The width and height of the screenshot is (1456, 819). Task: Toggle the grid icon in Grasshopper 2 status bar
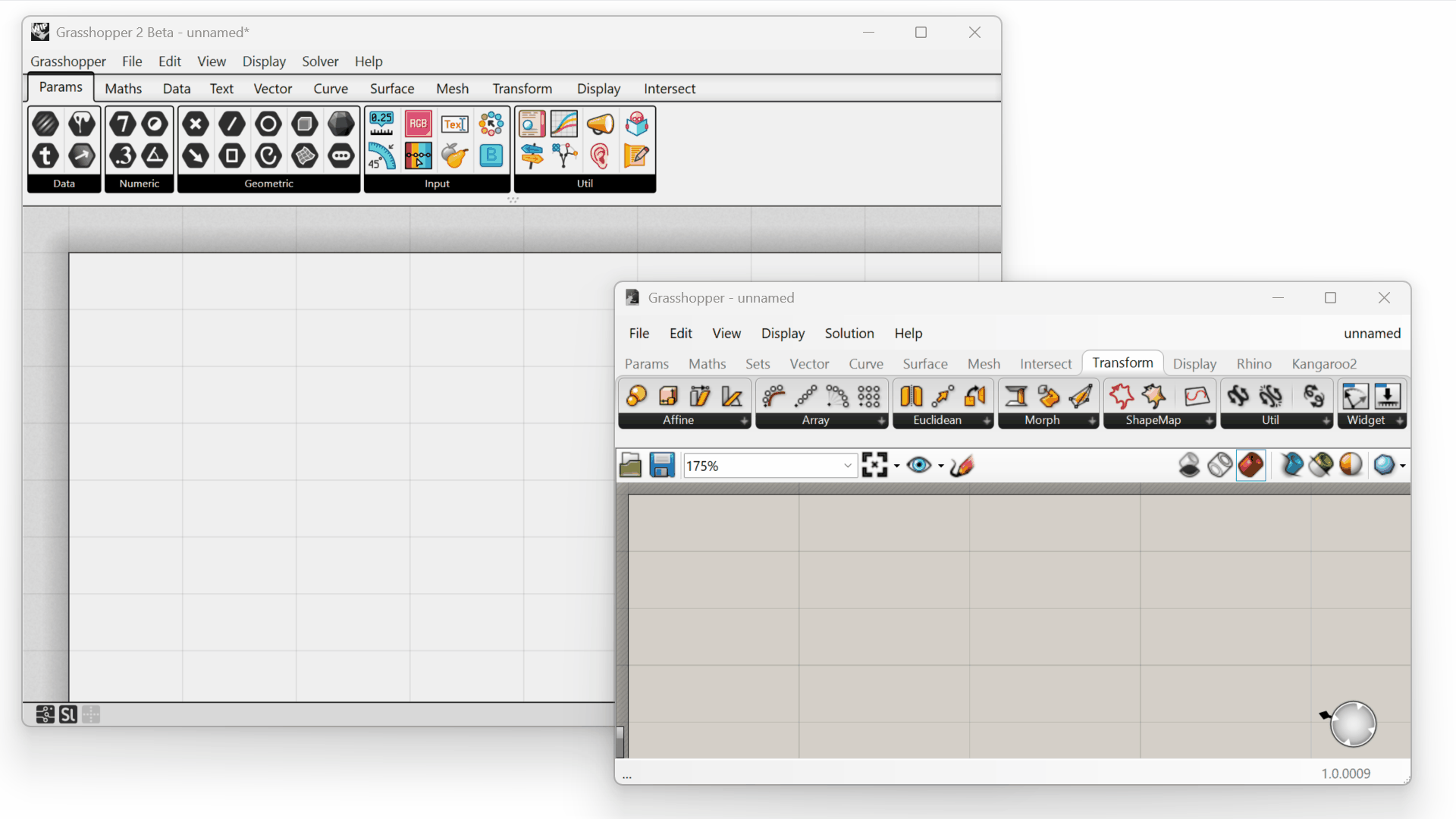pyautogui.click(x=91, y=714)
